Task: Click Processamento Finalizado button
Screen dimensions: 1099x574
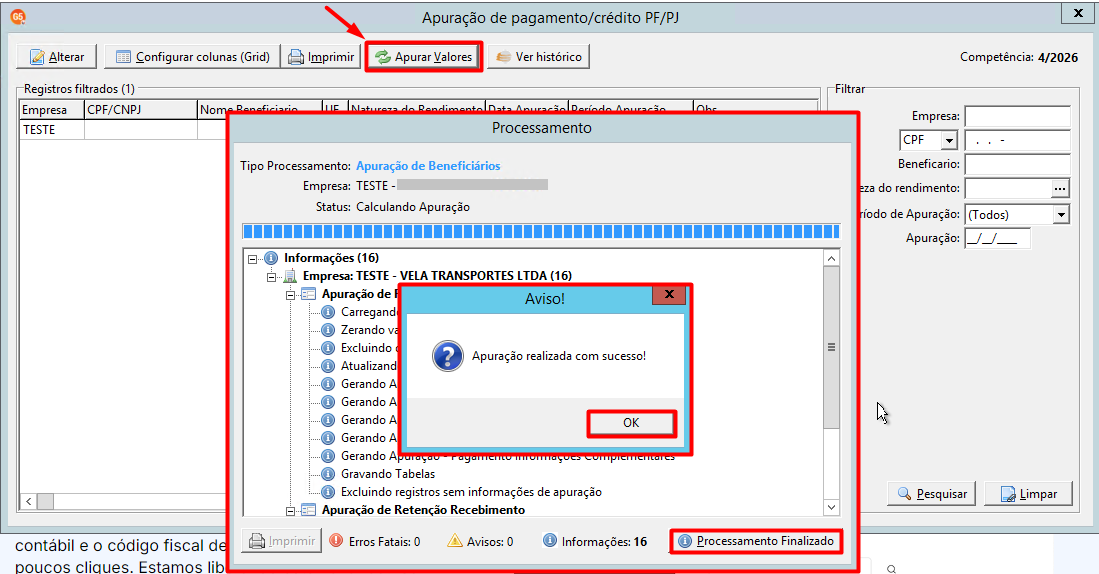Action: click(x=756, y=541)
